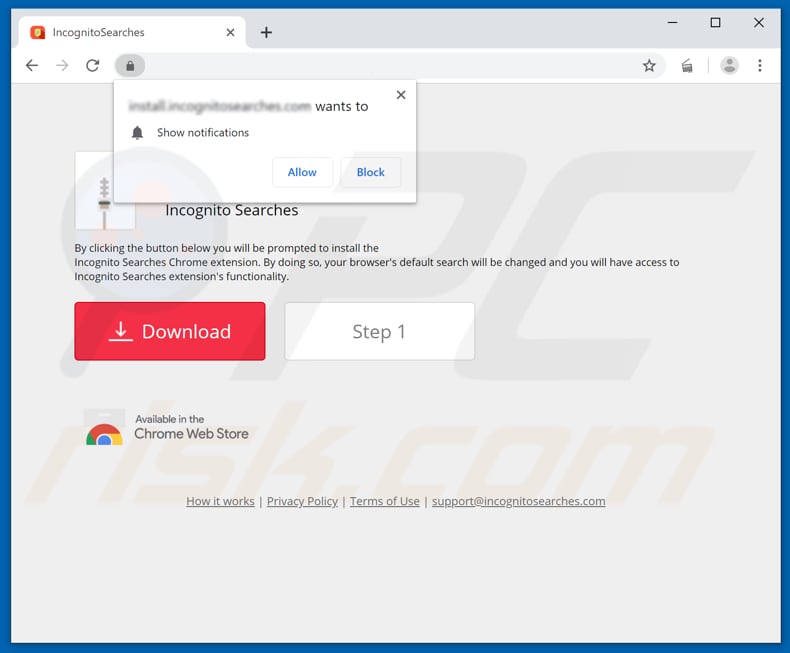
Task: Click the Chrome Web Store badge
Action: (167, 428)
